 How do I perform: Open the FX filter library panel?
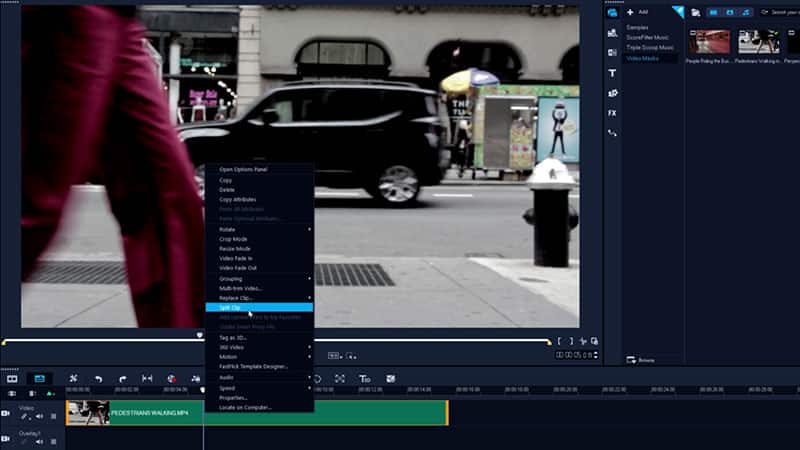612,113
